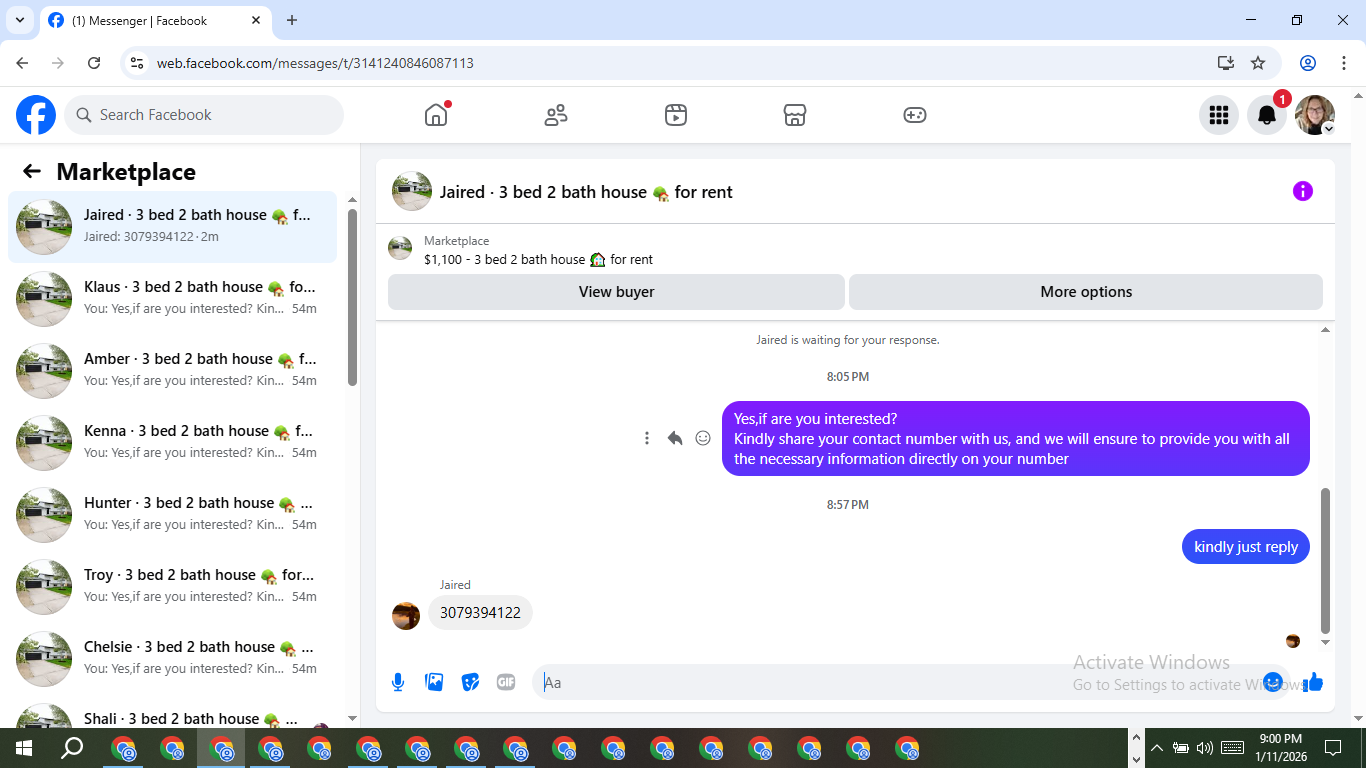Click the View buyer button
1366x768 pixels.
coord(616,292)
